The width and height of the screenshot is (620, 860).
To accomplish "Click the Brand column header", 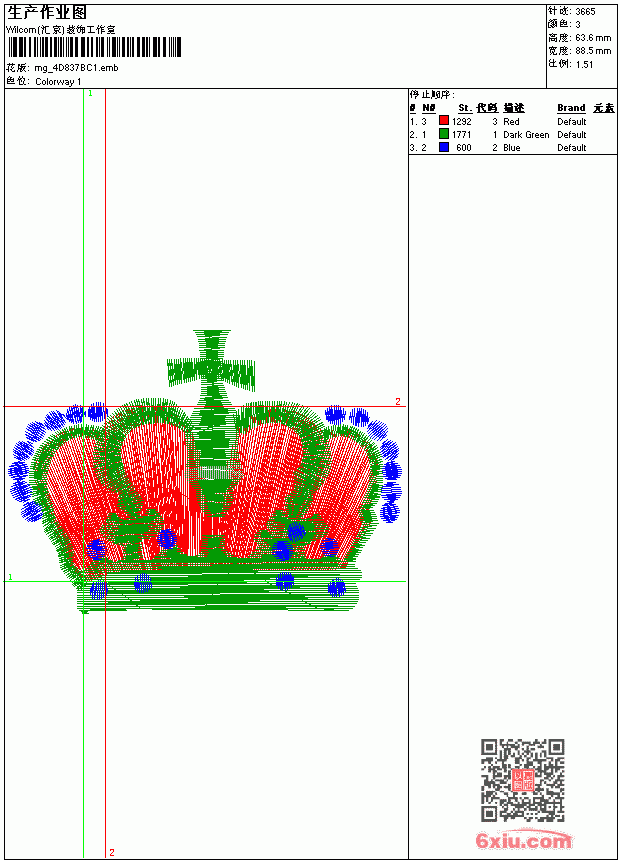I will 571,108.
